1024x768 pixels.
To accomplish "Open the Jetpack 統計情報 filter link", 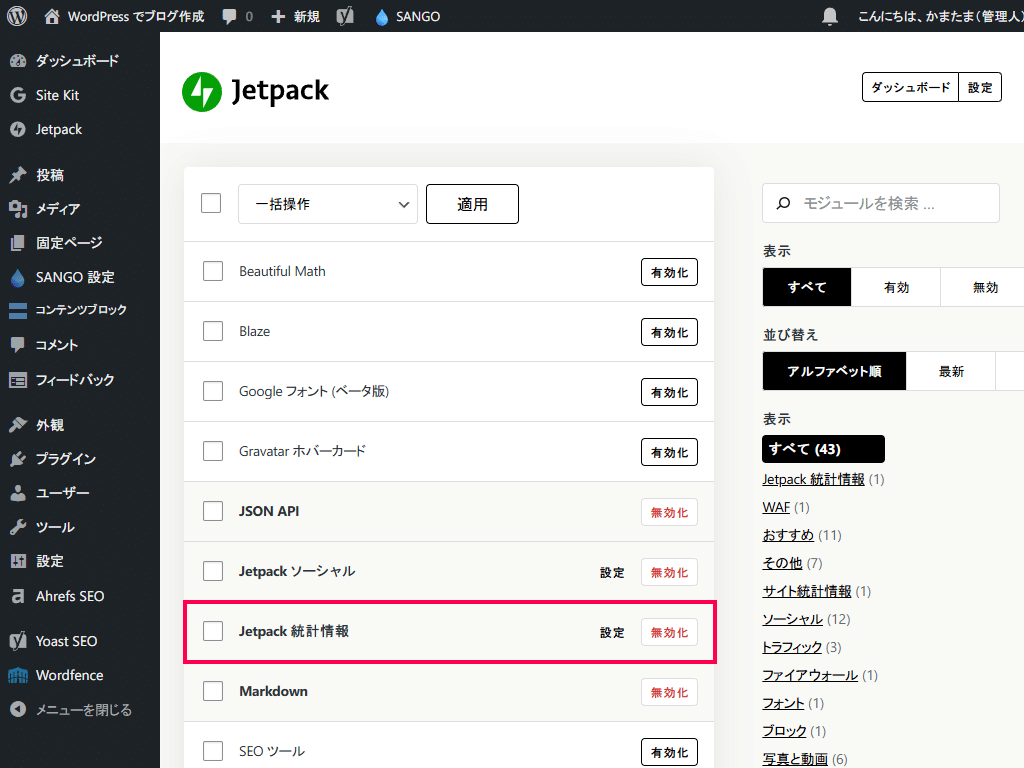I will (813, 479).
